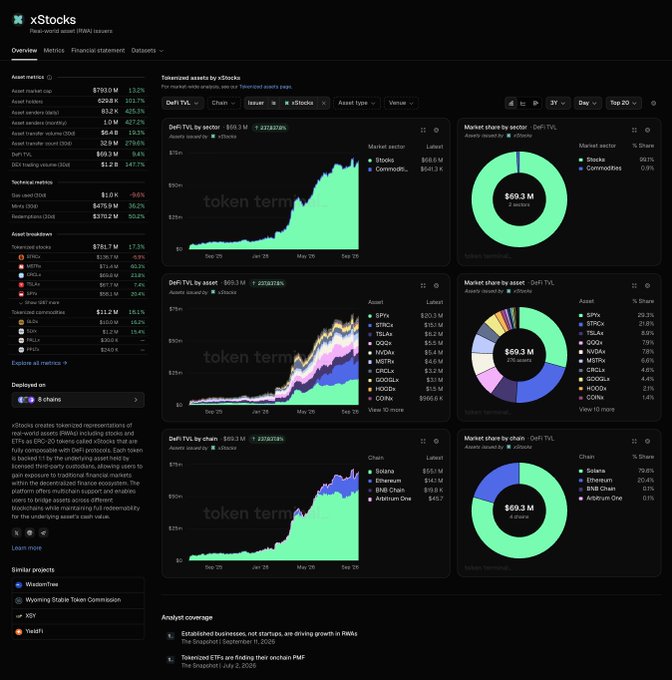Open the Venue filter dropdown
Screen dimensions: 672x680
coord(401,103)
